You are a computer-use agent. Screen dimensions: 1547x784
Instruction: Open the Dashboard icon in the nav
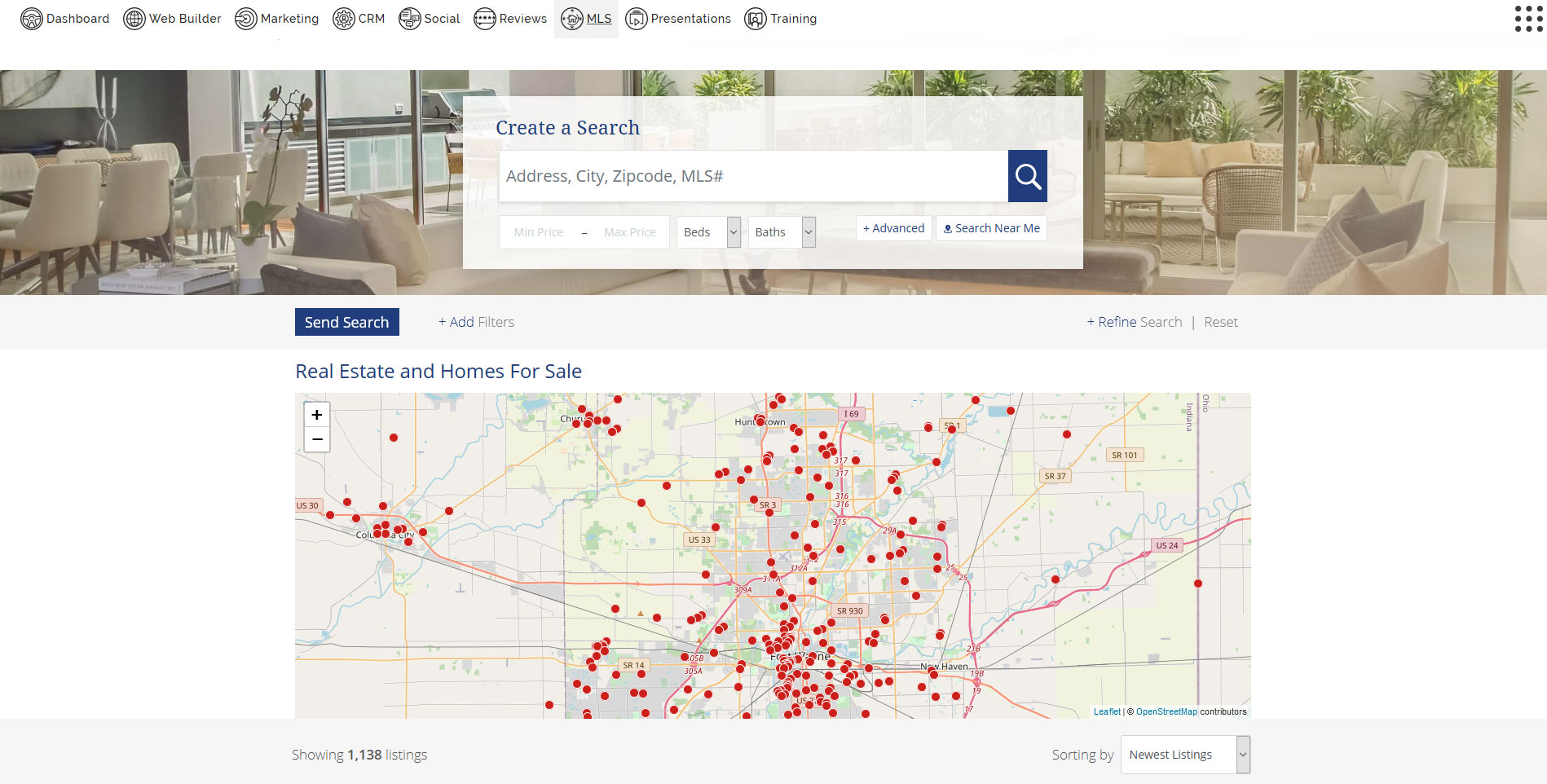[31, 19]
